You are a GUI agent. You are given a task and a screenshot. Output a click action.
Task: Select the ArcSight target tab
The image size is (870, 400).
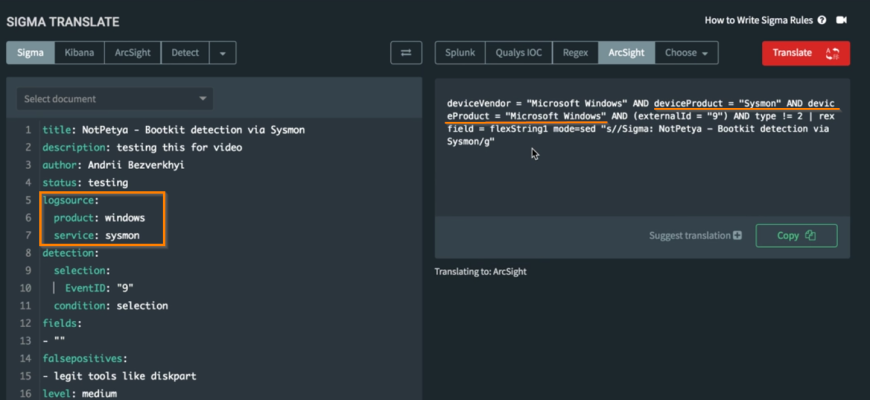[627, 53]
